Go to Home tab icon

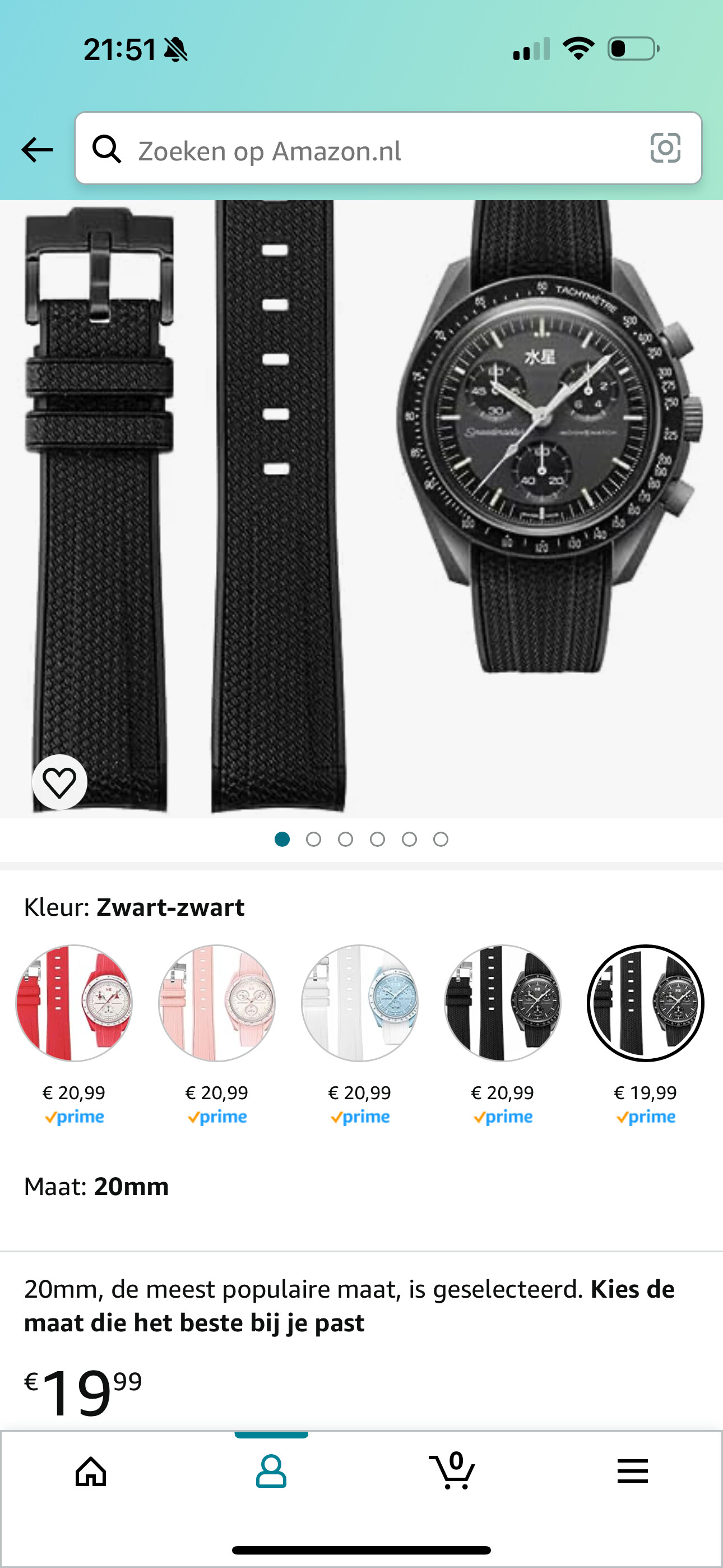tap(91, 1473)
